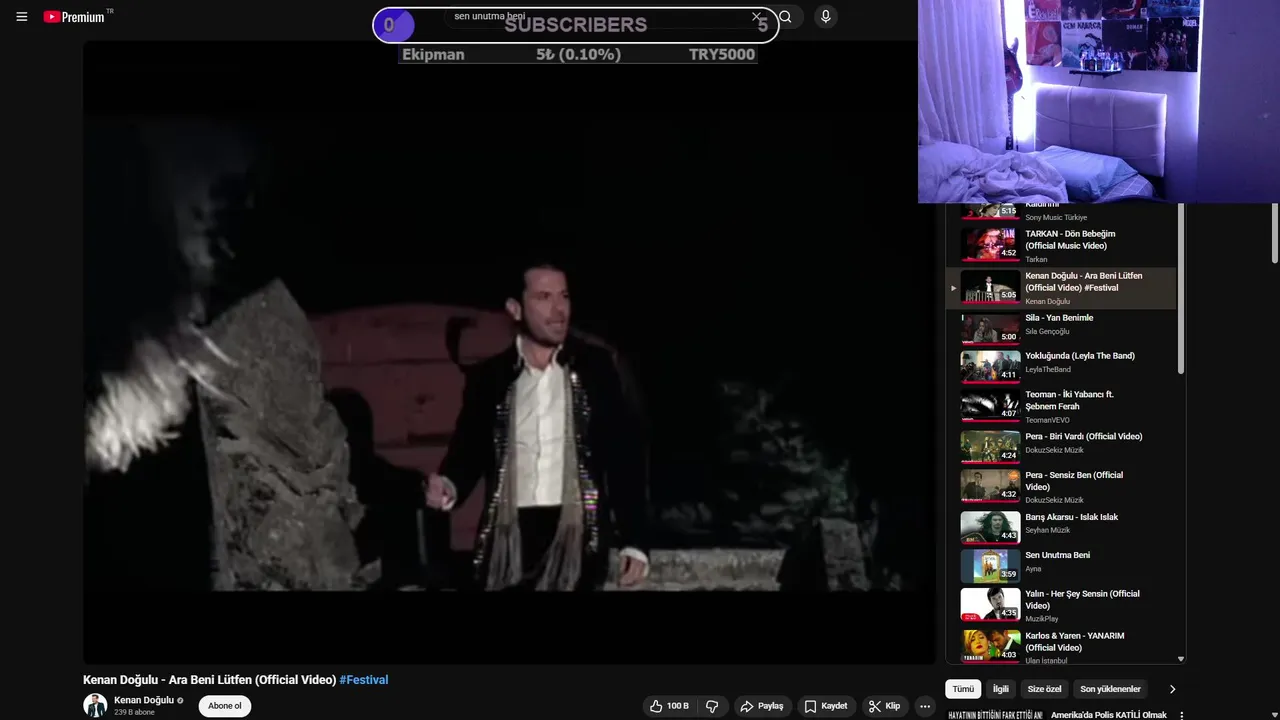Open options for Amerika'da Polis video
This screenshot has height=720, width=1280.
click(1181, 715)
